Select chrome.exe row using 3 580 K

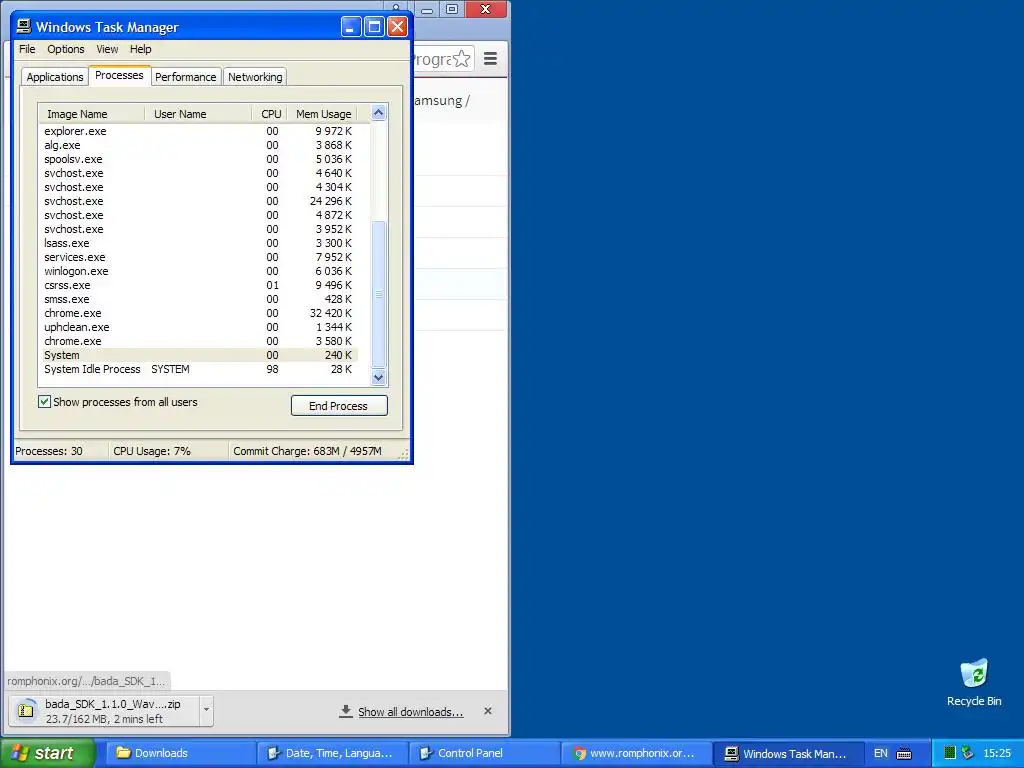pos(199,342)
